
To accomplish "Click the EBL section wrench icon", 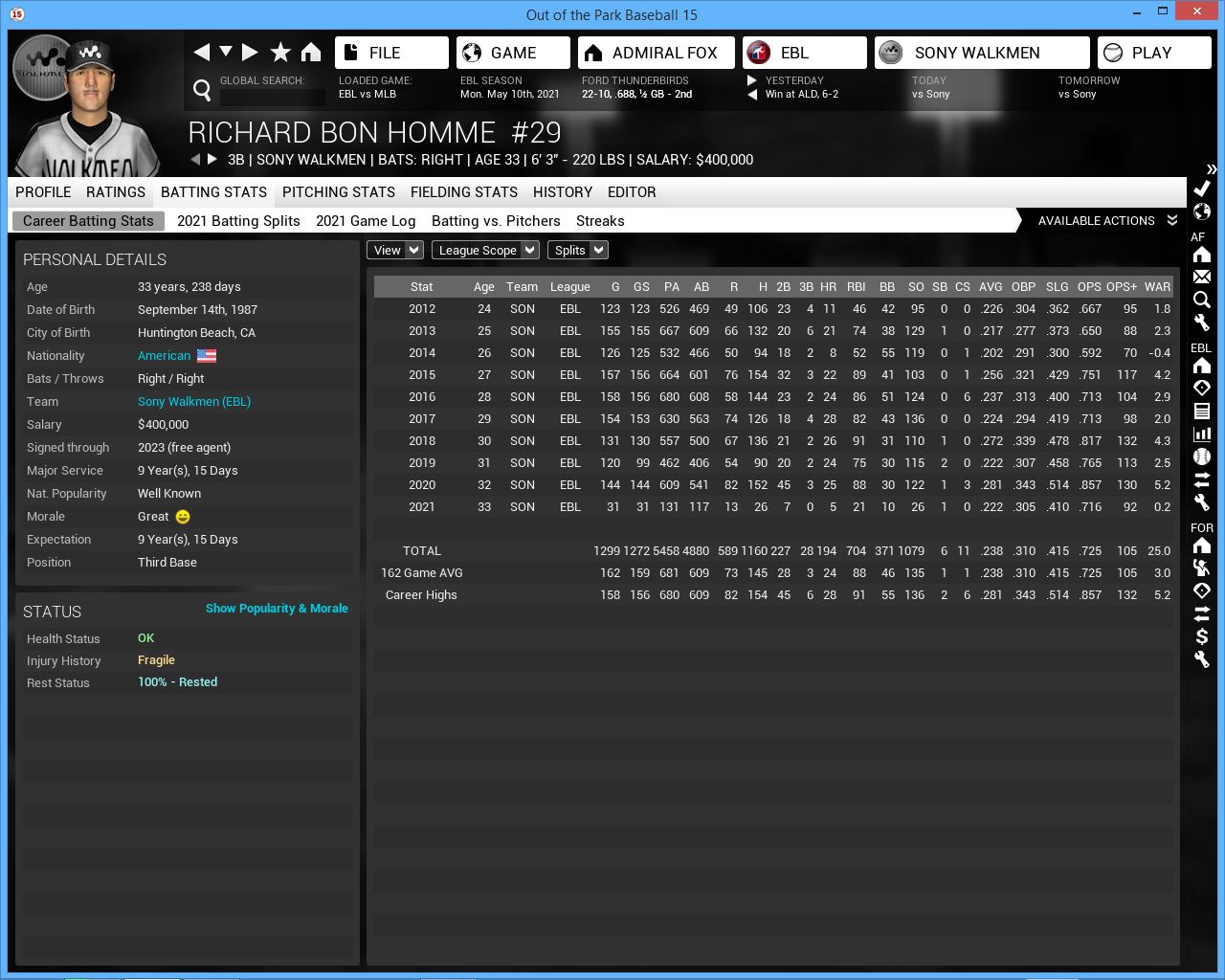I will (x=1202, y=501).
